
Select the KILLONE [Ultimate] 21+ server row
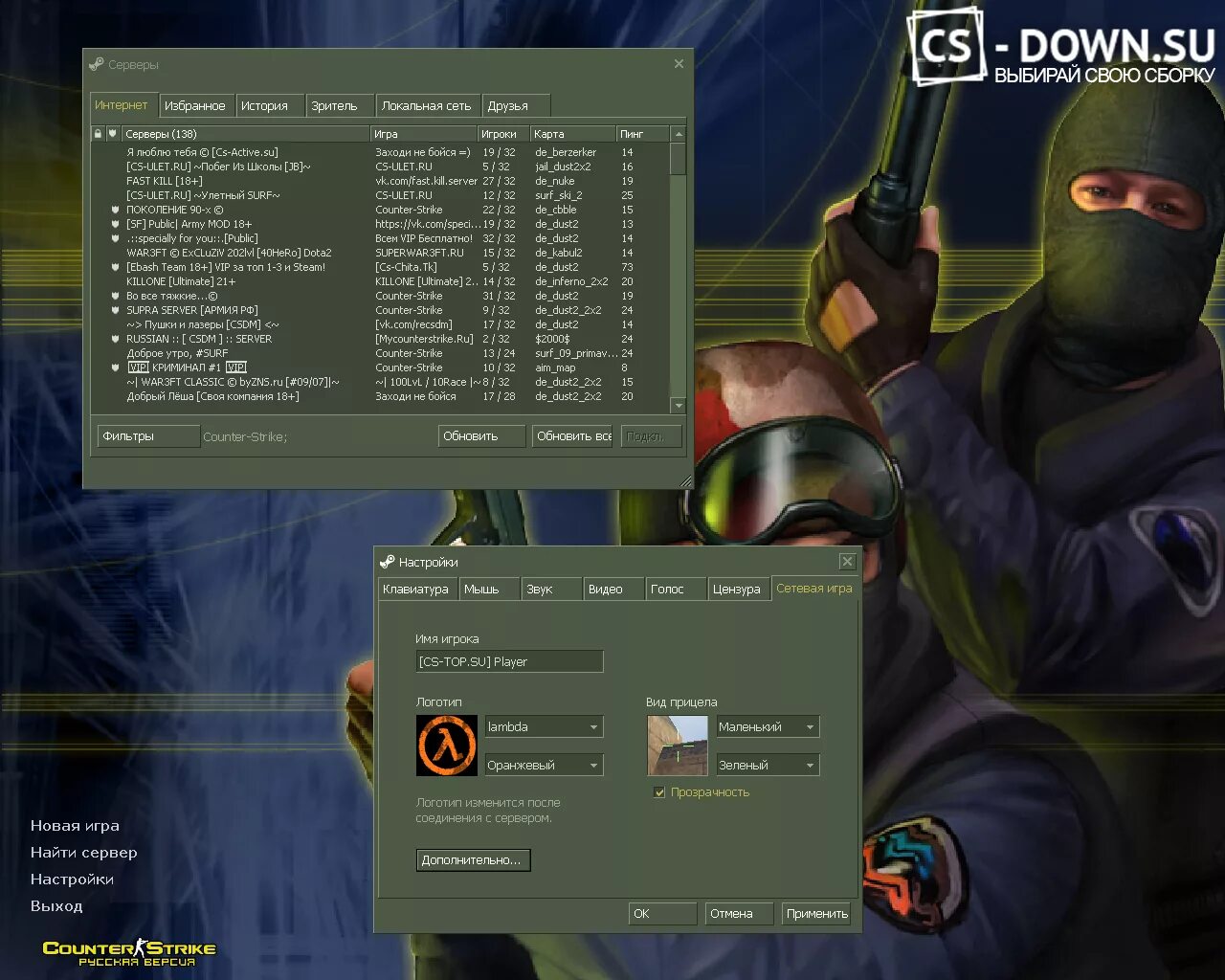point(381,281)
